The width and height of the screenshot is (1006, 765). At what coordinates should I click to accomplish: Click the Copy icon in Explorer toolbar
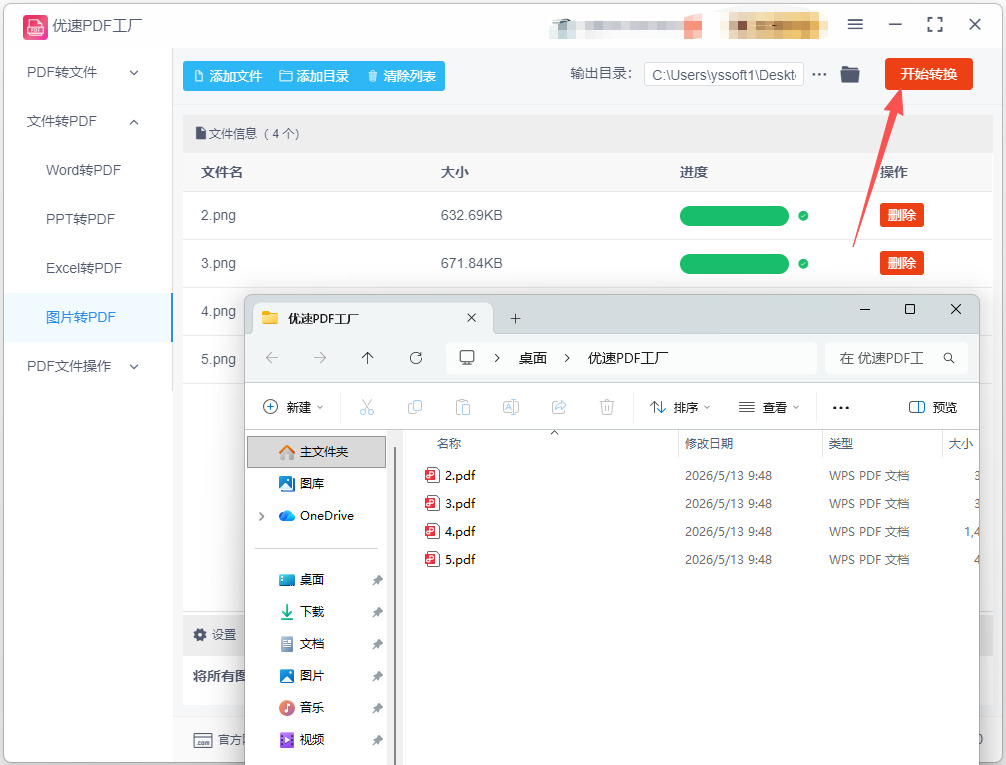pyautogui.click(x=414, y=407)
